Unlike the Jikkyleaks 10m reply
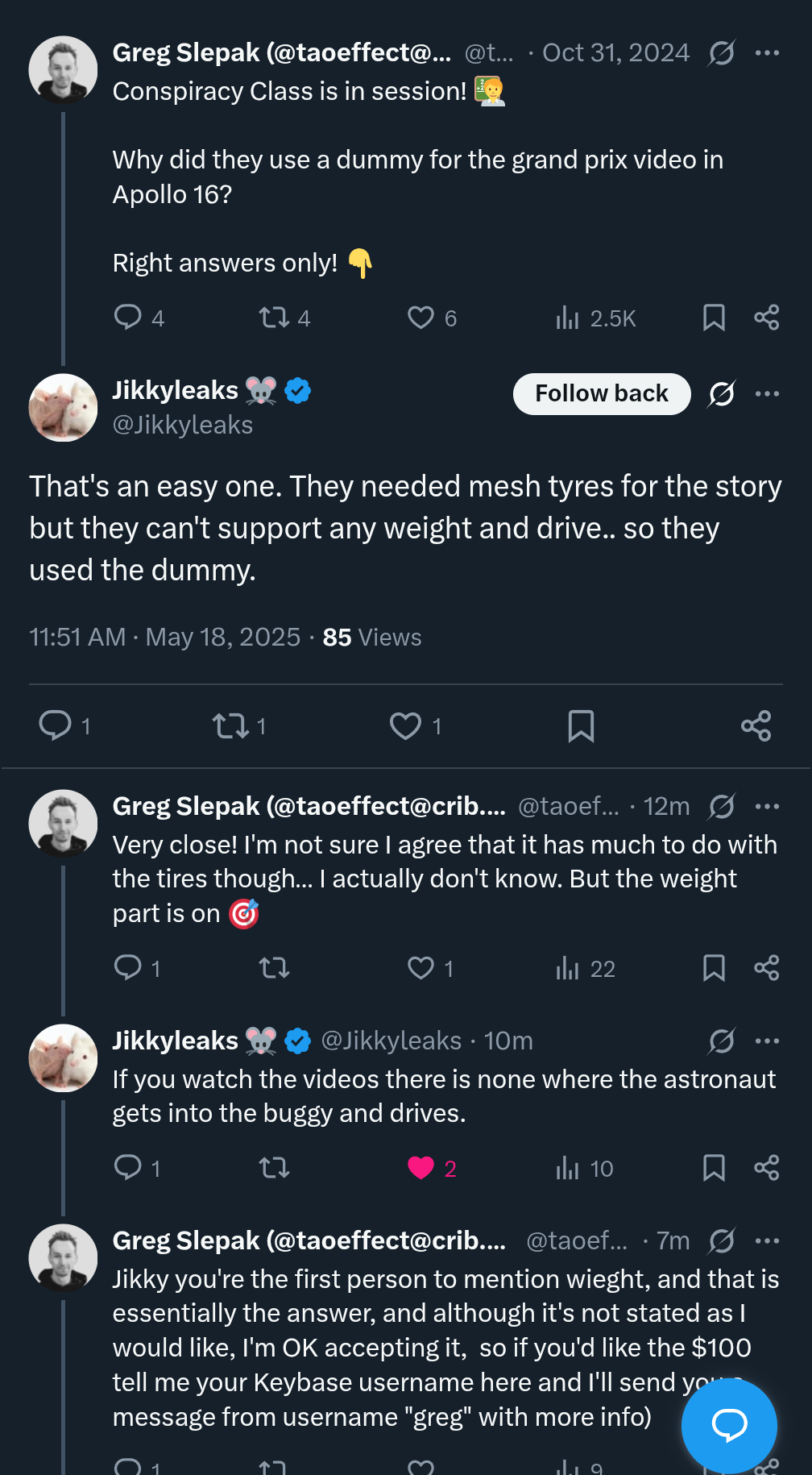 pyautogui.click(x=421, y=1168)
